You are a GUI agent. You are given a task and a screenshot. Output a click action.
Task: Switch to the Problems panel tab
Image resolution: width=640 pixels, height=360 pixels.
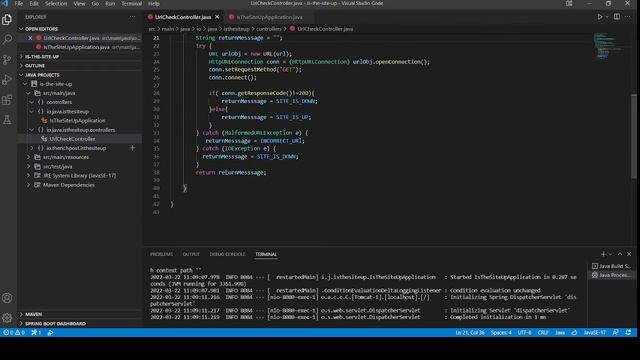point(161,254)
